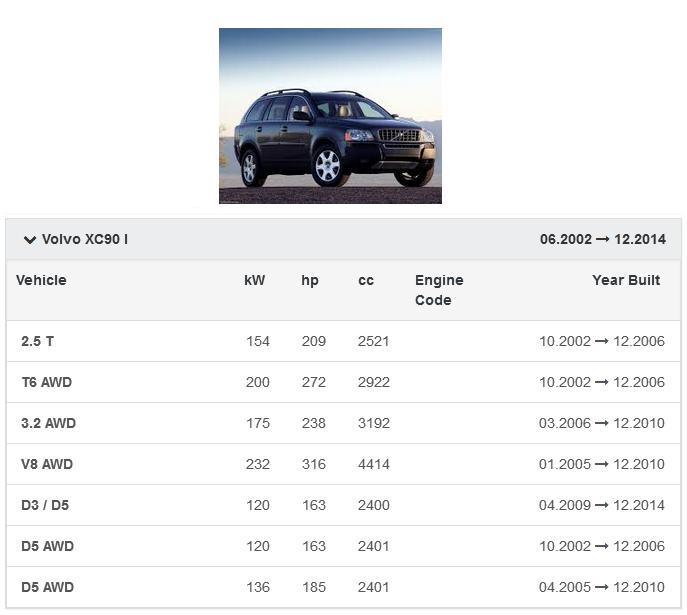Select the 2.5 T vehicle row
This screenshot has width=687, height=615.
pyautogui.click(x=38, y=341)
